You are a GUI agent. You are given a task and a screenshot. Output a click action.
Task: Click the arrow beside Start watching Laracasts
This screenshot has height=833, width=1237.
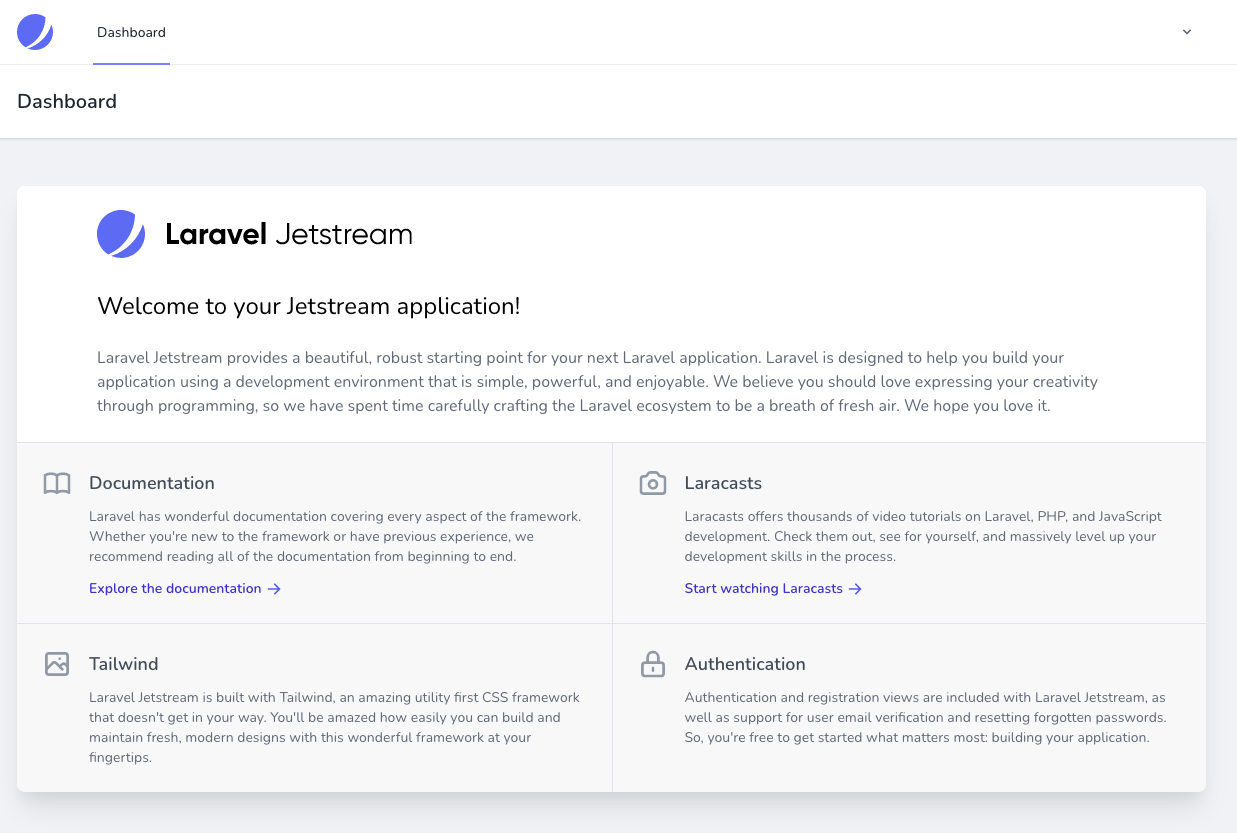[x=855, y=589]
